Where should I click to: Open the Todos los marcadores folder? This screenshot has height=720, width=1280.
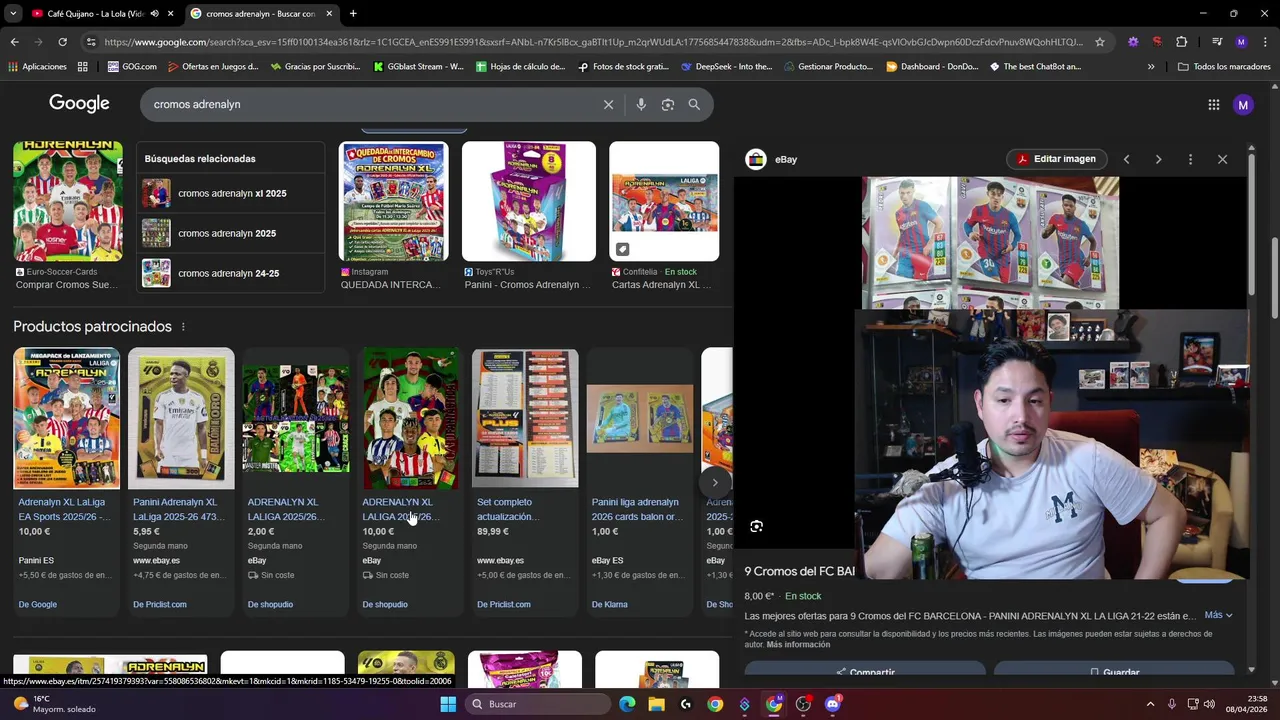click(x=1224, y=67)
